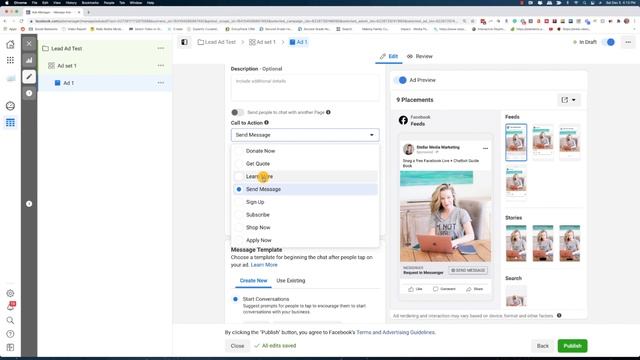Open the Chrome menu in menu bar
This screenshot has width=640, height=360.
pos(20,2)
